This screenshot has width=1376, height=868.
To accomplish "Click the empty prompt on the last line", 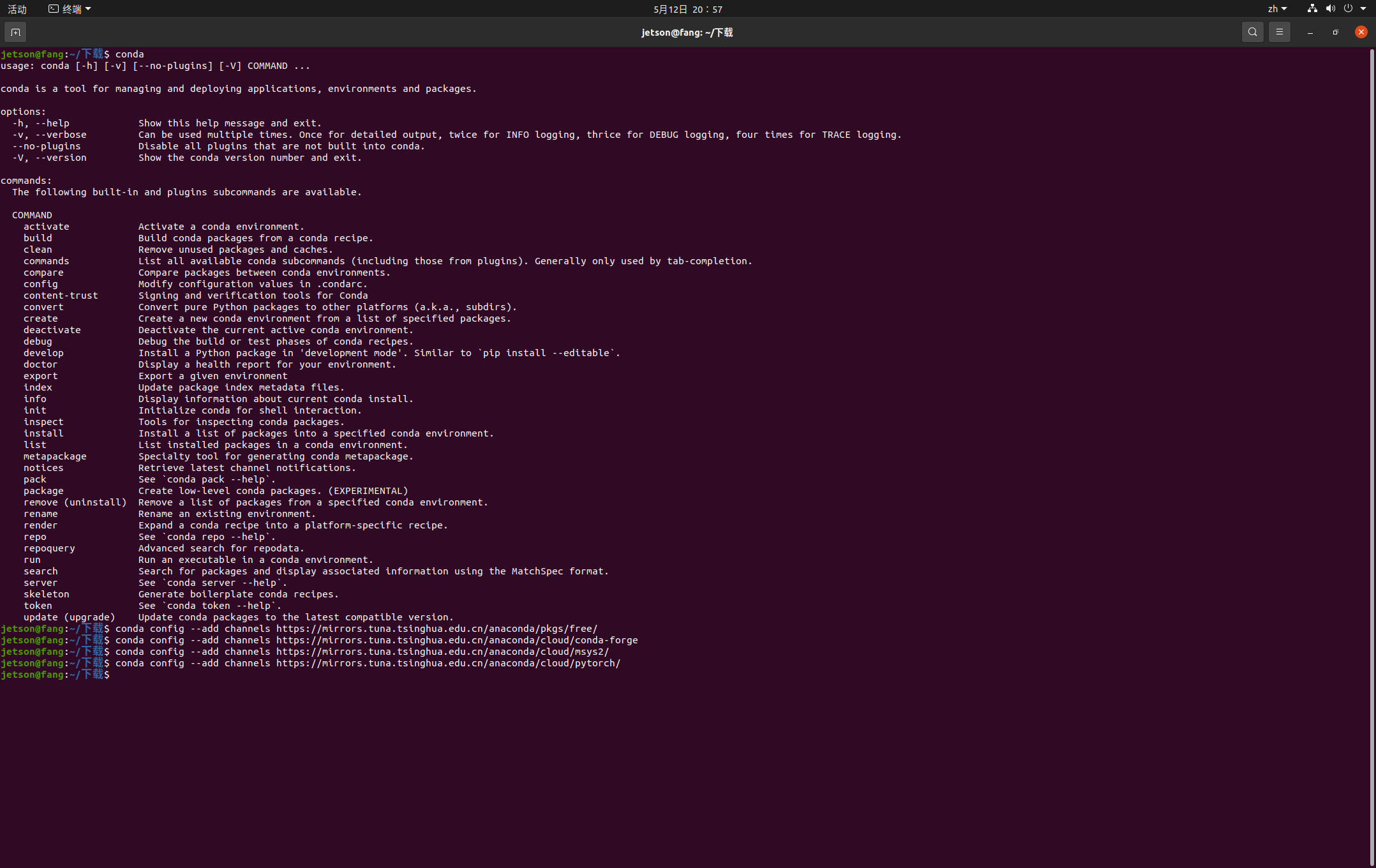I will (56, 675).
